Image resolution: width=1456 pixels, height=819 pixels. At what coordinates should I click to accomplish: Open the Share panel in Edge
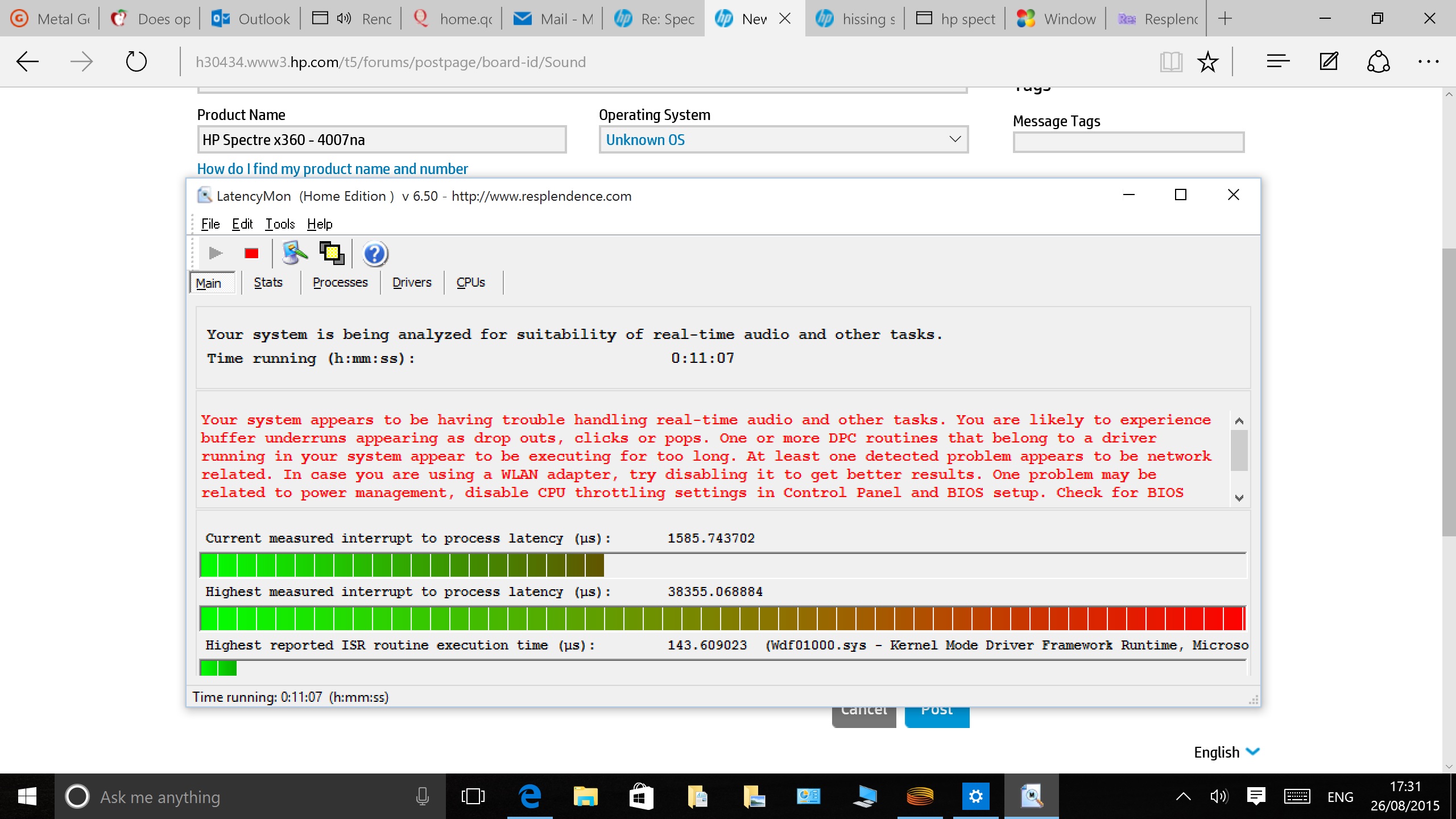click(x=1378, y=61)
